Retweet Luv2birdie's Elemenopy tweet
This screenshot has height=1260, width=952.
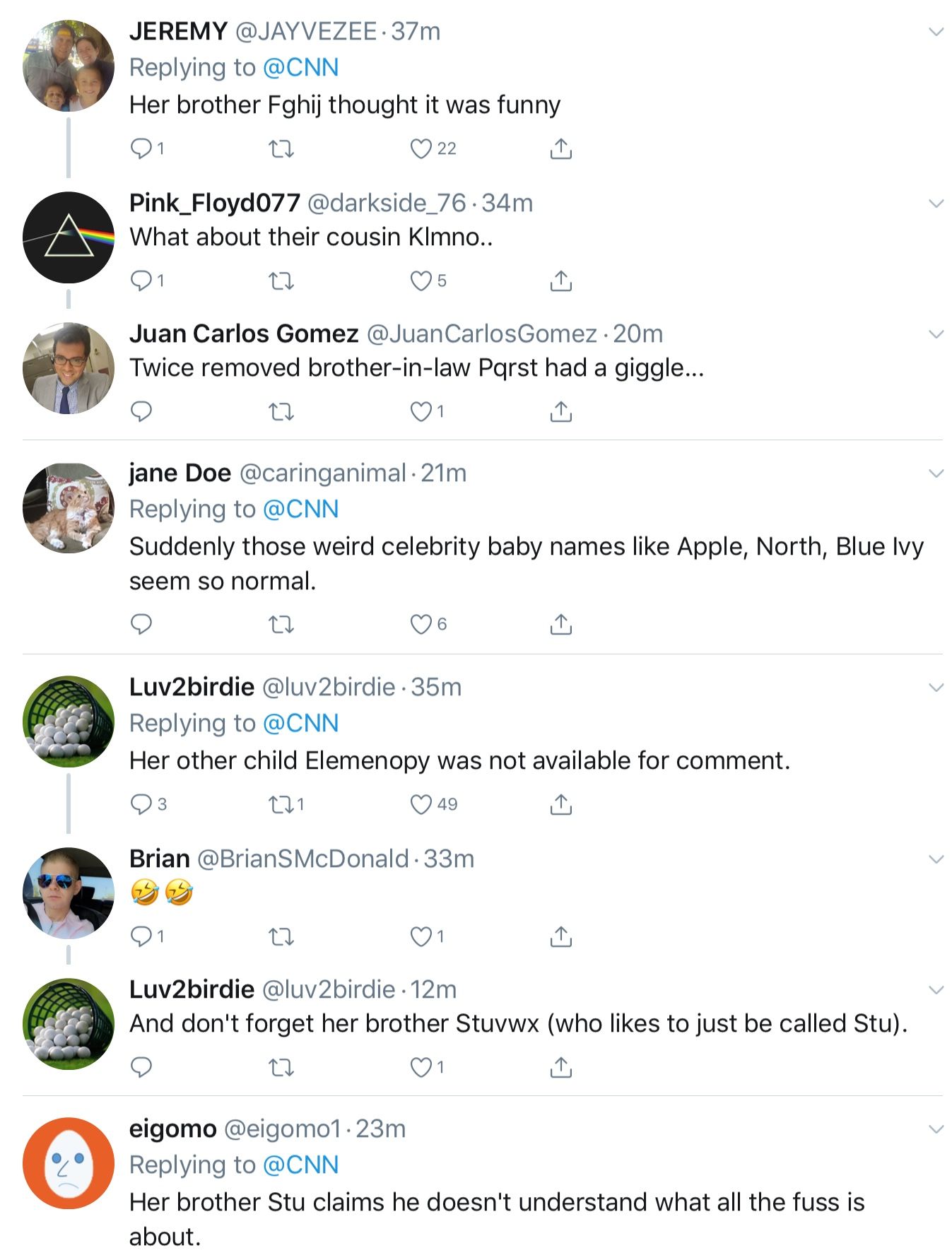[x=281, y=804]
